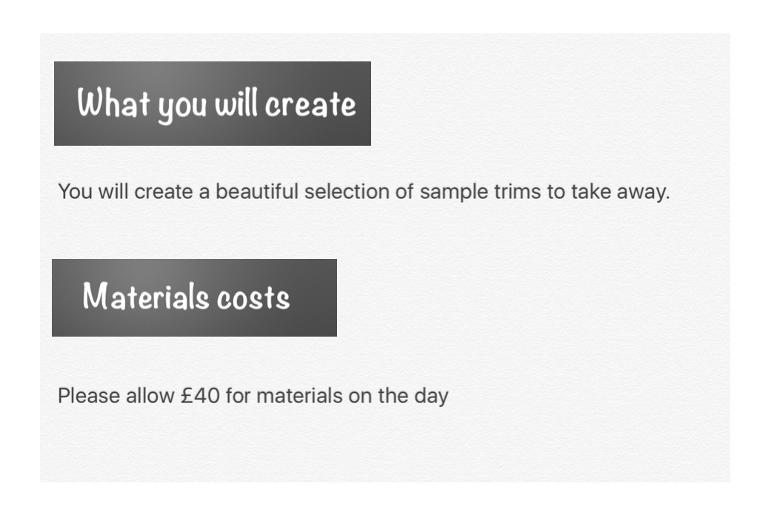
Task: Click the word "will" in the top banner
Action: [236, 103]
